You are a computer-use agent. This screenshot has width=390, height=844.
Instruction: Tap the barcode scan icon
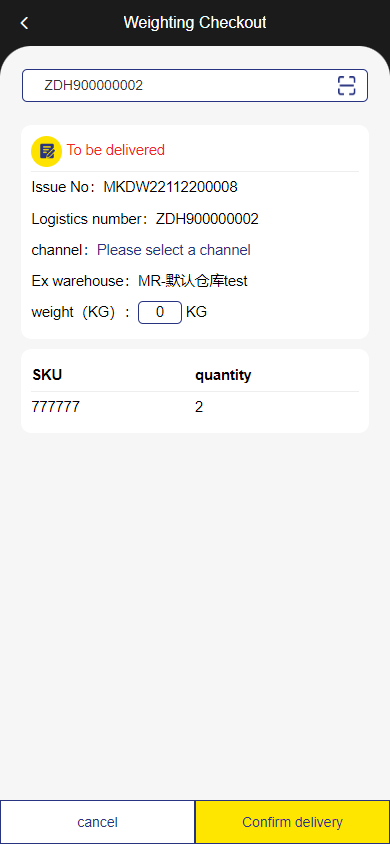point(346,86)
